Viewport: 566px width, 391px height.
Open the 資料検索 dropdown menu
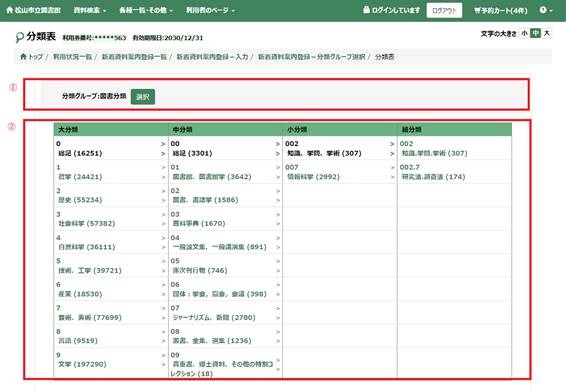pos(90,10)
